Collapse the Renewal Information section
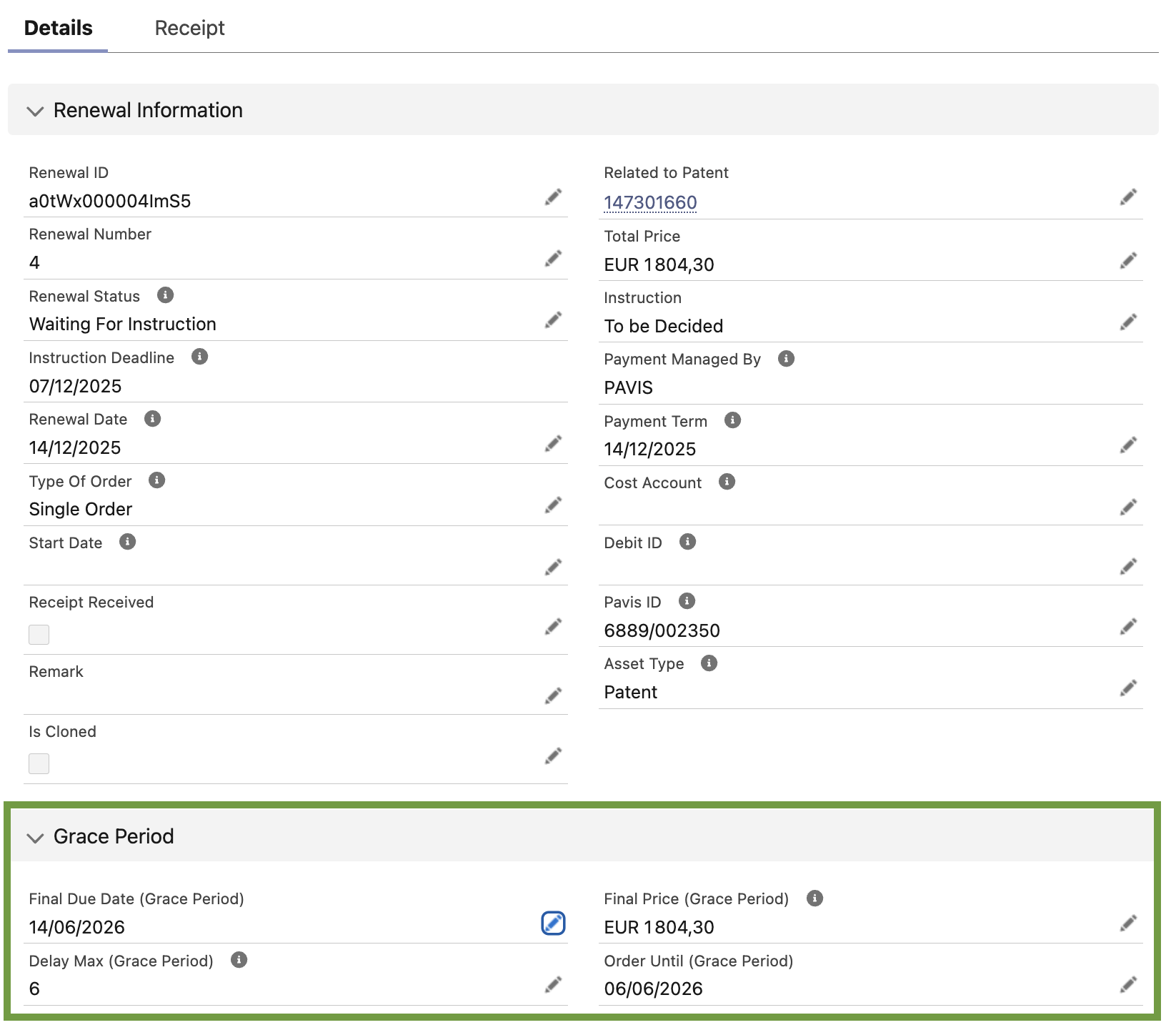 point(35,111)
